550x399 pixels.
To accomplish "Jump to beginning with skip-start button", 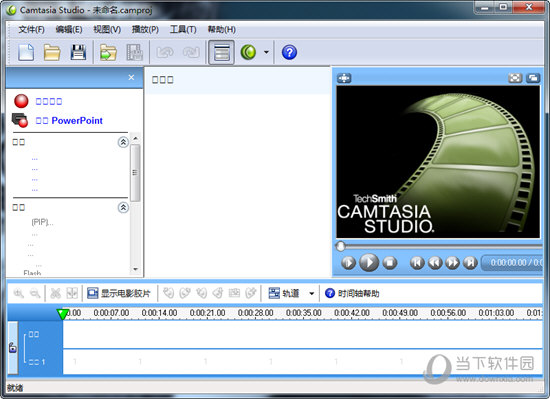I will (x=417, y=263).
